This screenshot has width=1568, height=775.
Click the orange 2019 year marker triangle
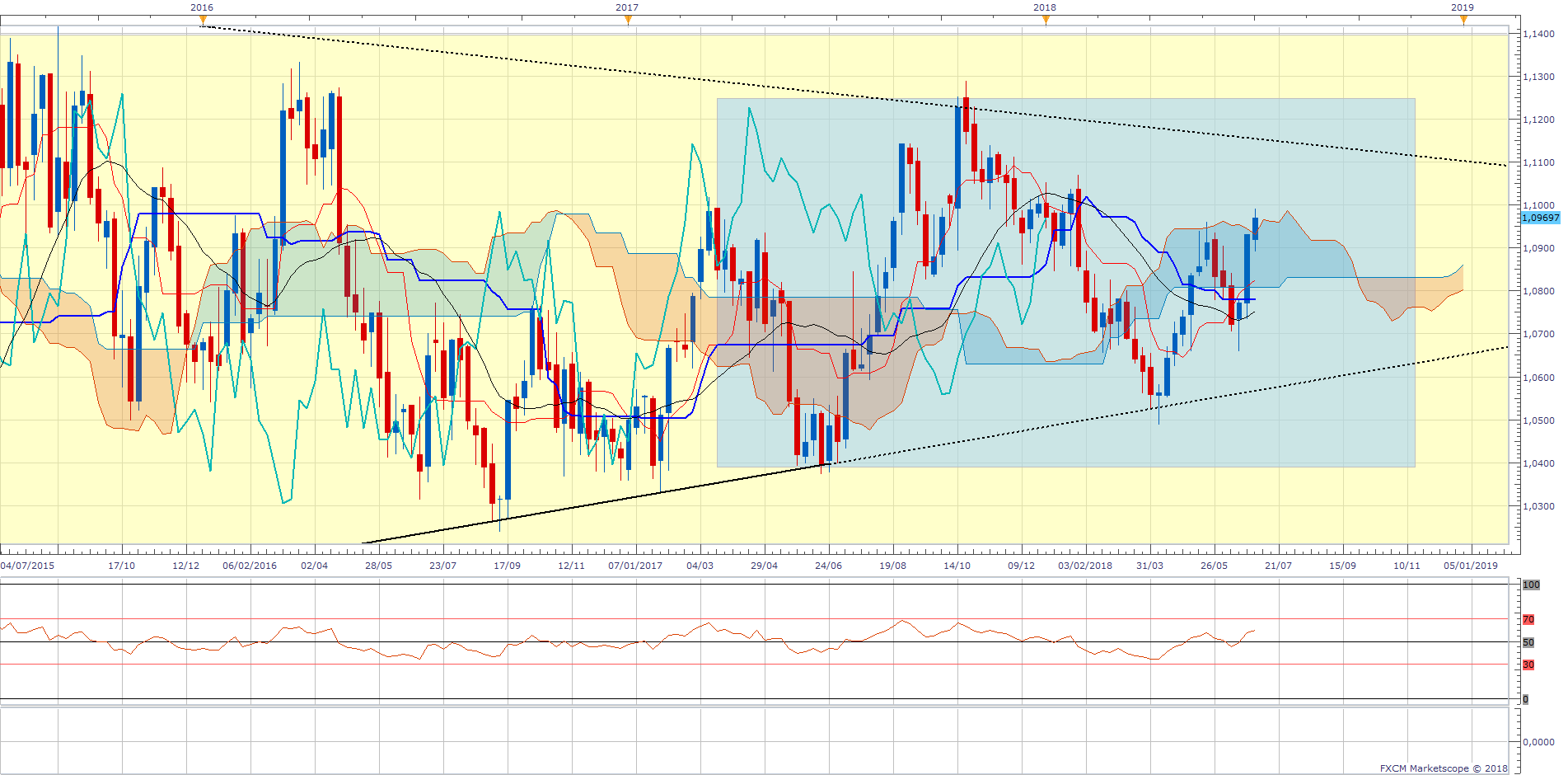click(1463, 21)
